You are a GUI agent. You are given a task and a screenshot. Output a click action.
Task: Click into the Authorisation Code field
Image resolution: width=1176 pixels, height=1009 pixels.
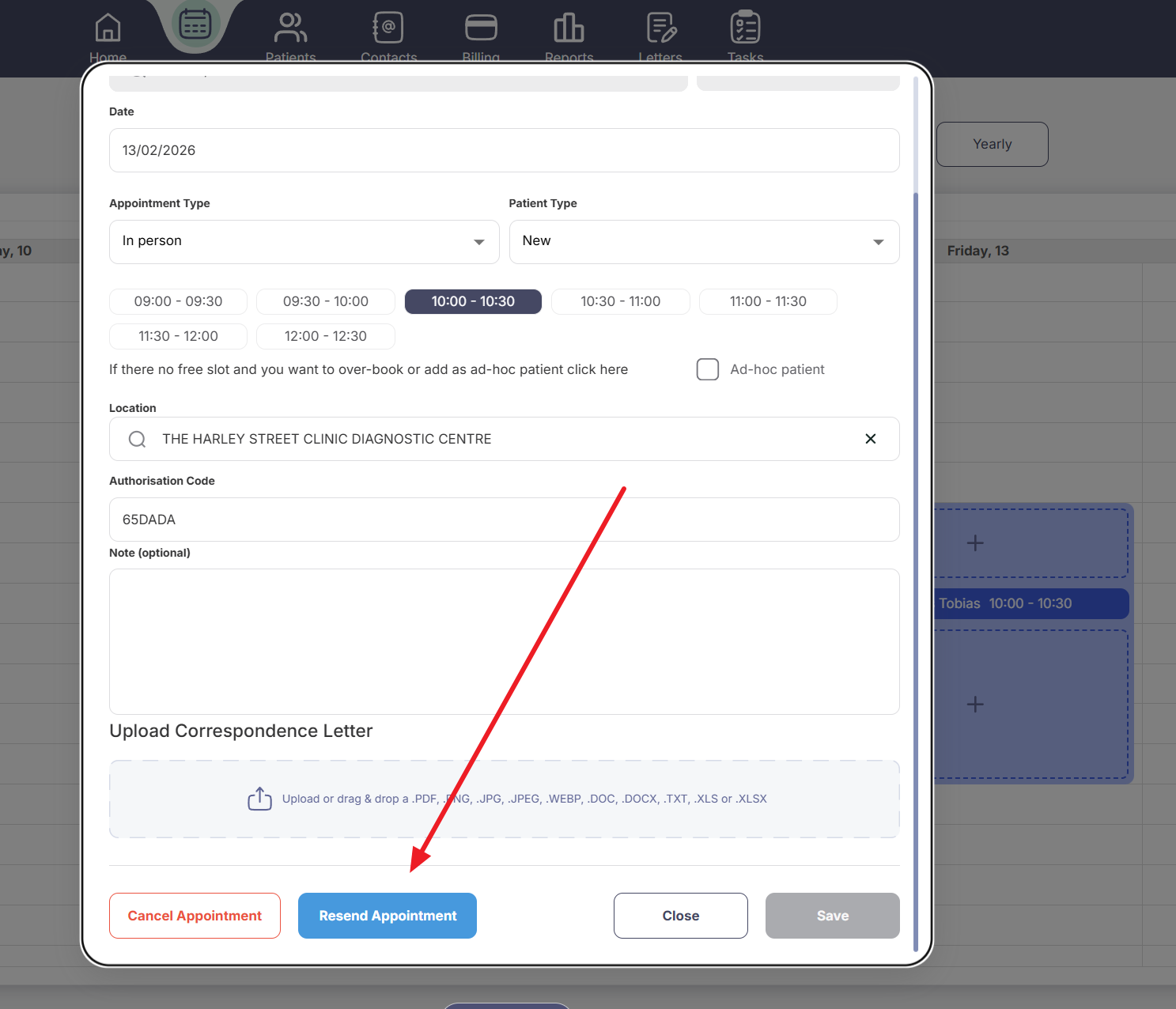[504, 520]
